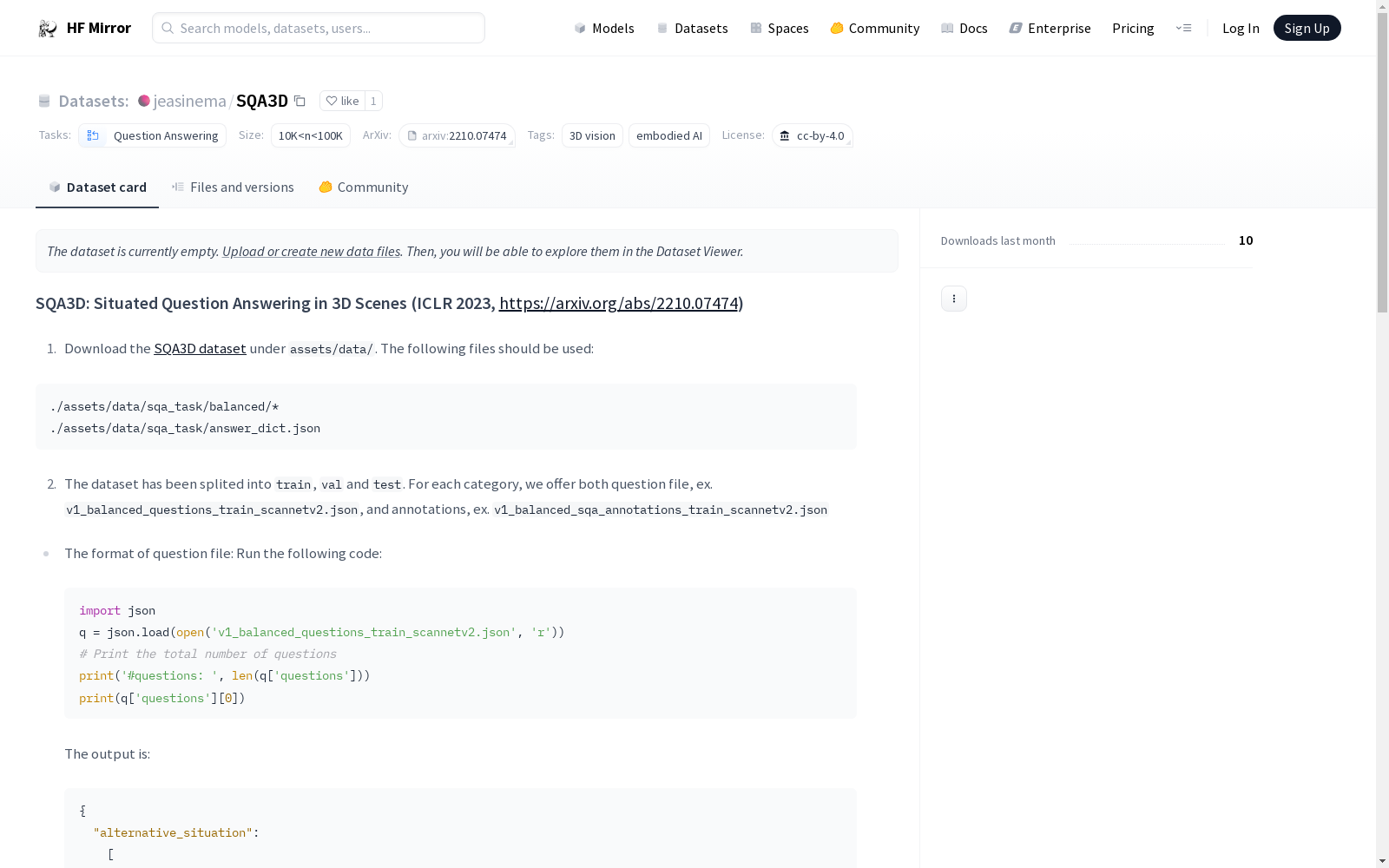Screen dimensions: 1389x868
Task: Click the answer_dict.json path line
Action: click(185, 429)
